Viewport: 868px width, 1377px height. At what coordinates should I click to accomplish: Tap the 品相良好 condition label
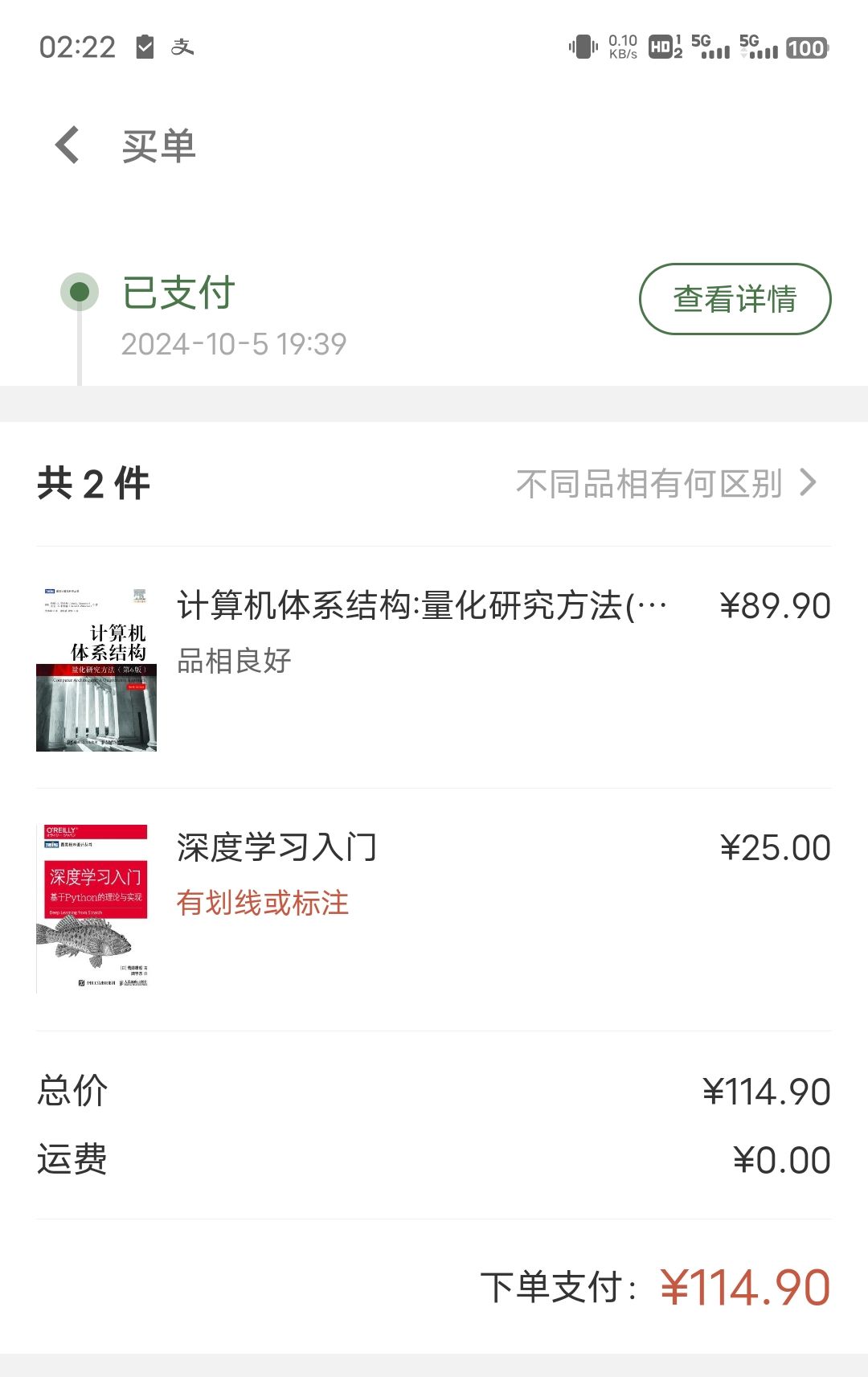click(234, 661)
